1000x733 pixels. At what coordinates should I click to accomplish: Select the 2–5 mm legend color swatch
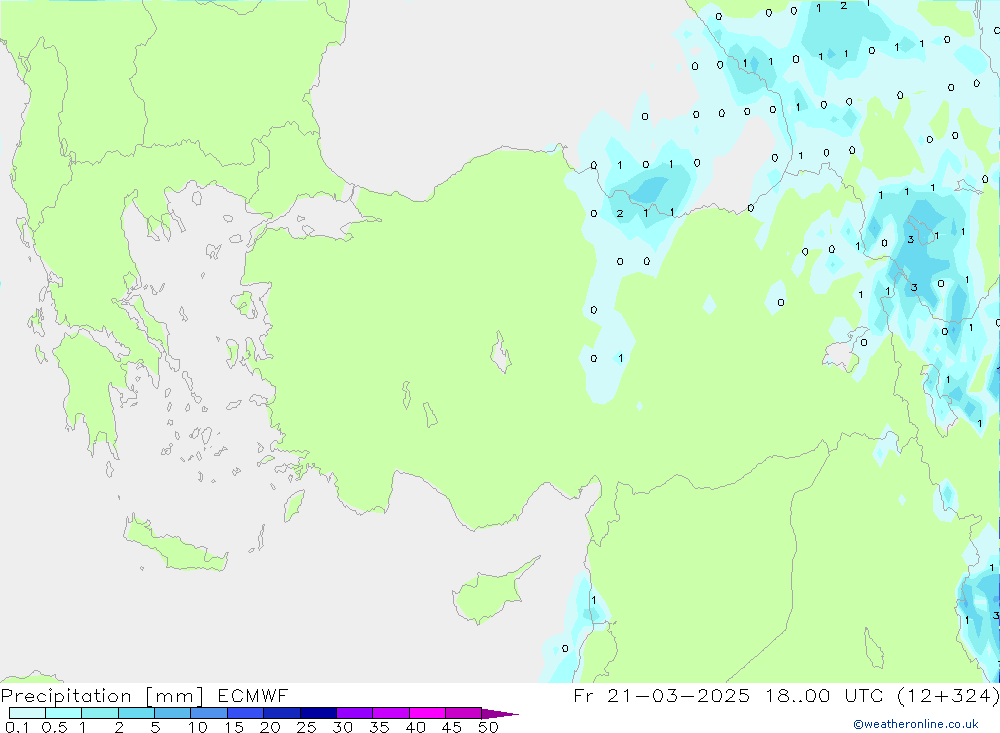pyautogui.click(x=136, y=713)
